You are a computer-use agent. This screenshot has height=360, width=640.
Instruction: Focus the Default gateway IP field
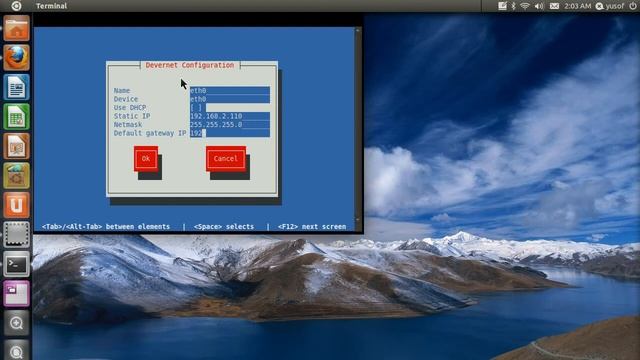[x=230, y=133]
